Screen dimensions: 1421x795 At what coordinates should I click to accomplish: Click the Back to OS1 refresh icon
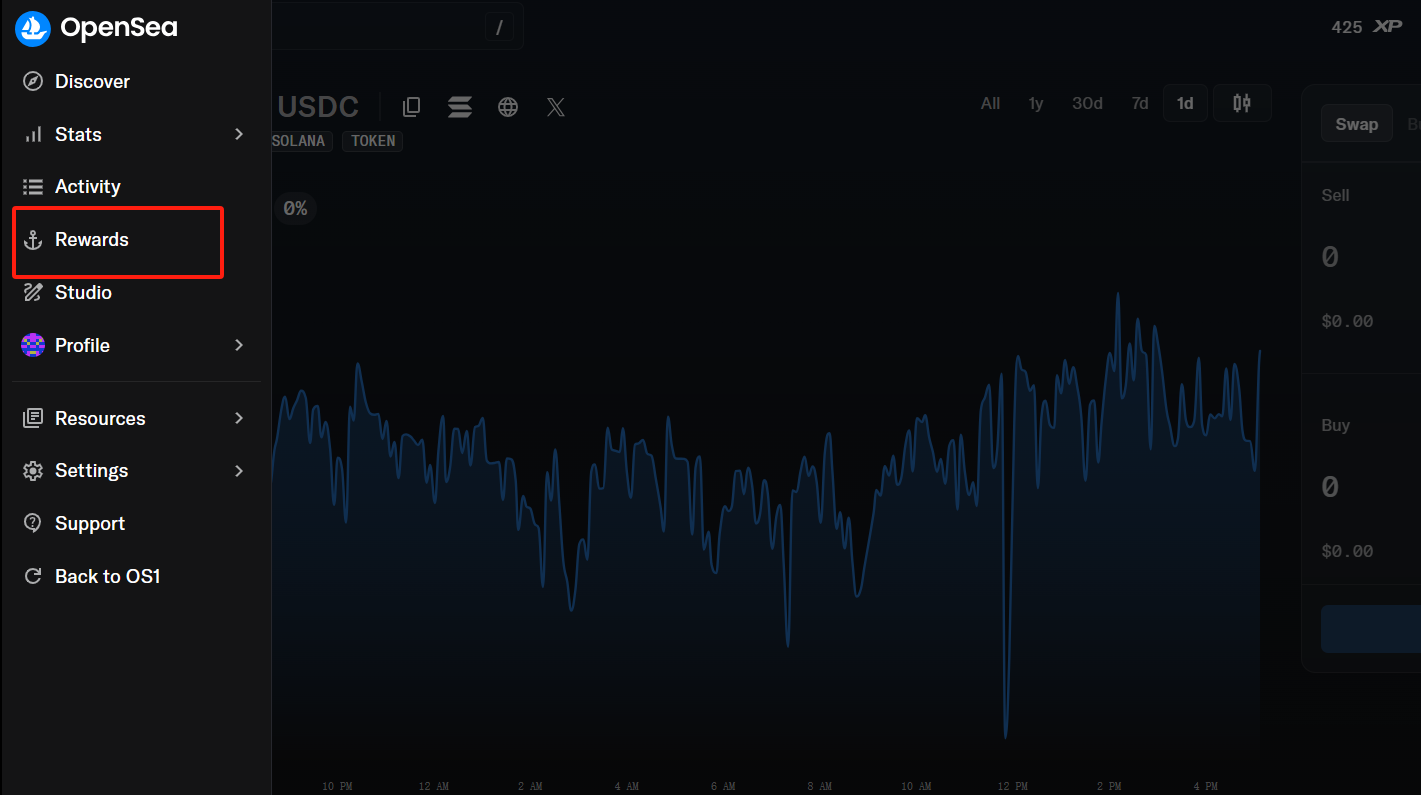[x=33, y=576]
